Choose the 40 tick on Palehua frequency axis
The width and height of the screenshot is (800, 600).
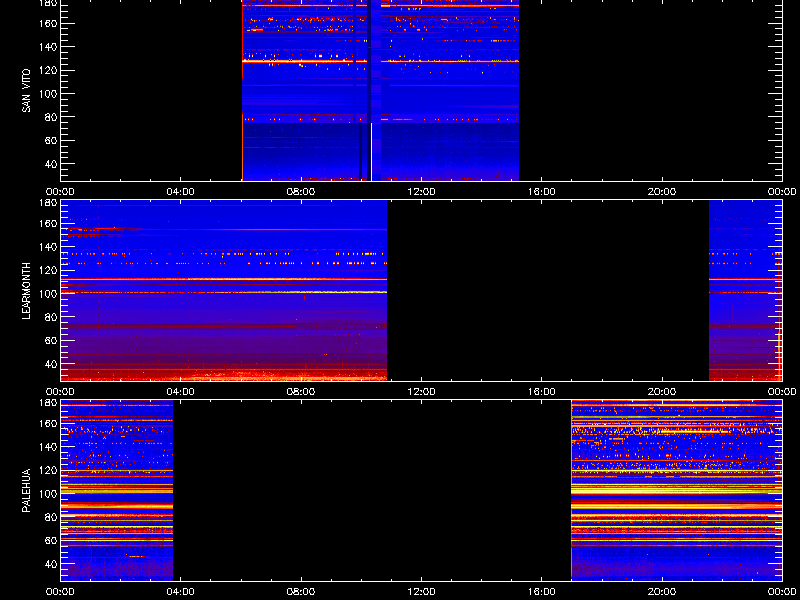pyautogui.click(x=51, y=564)
